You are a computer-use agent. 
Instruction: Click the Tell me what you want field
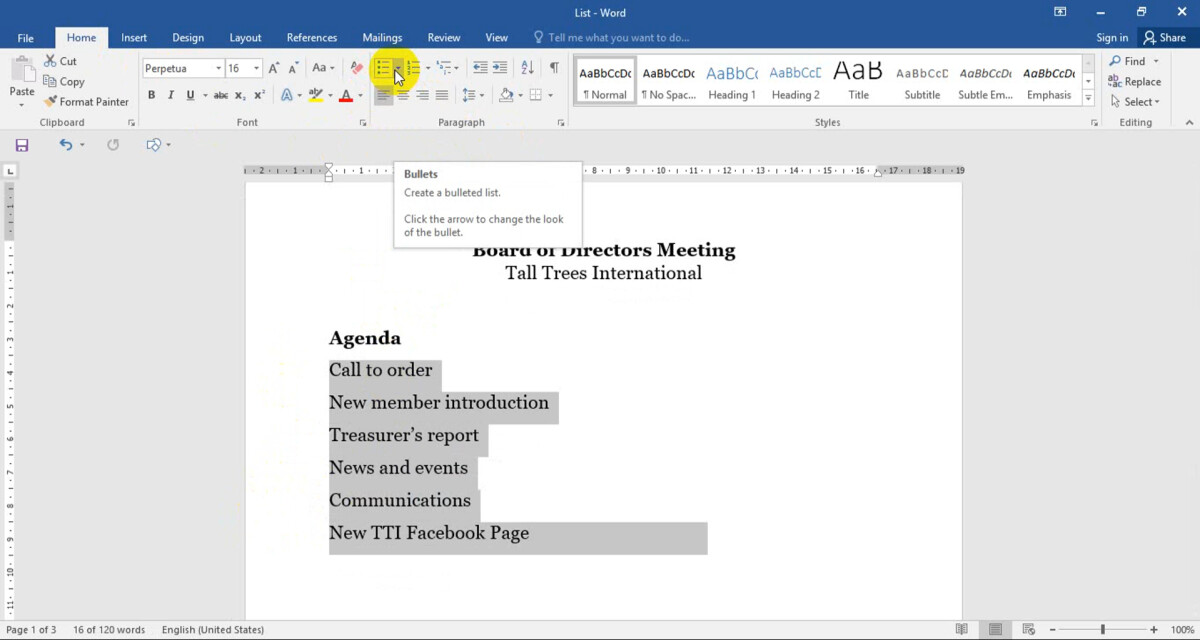(618, 38)
